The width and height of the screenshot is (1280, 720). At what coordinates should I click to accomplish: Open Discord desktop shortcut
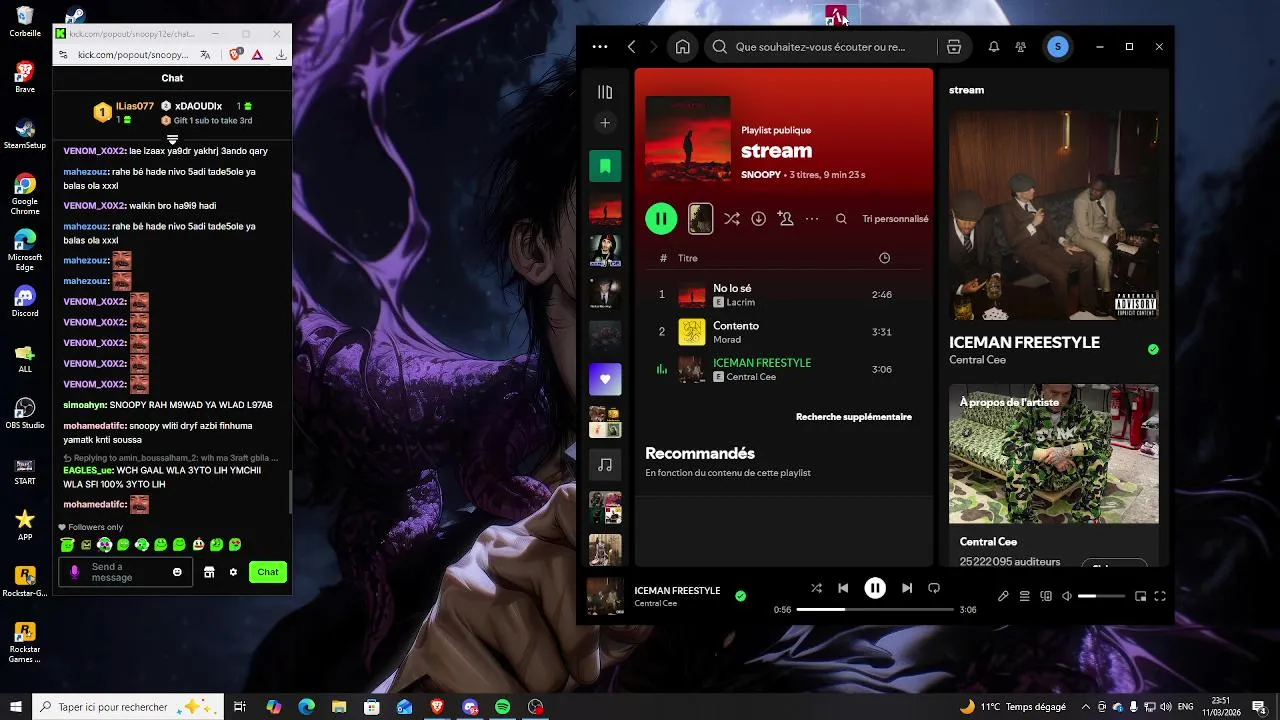[x=25, y=301]
